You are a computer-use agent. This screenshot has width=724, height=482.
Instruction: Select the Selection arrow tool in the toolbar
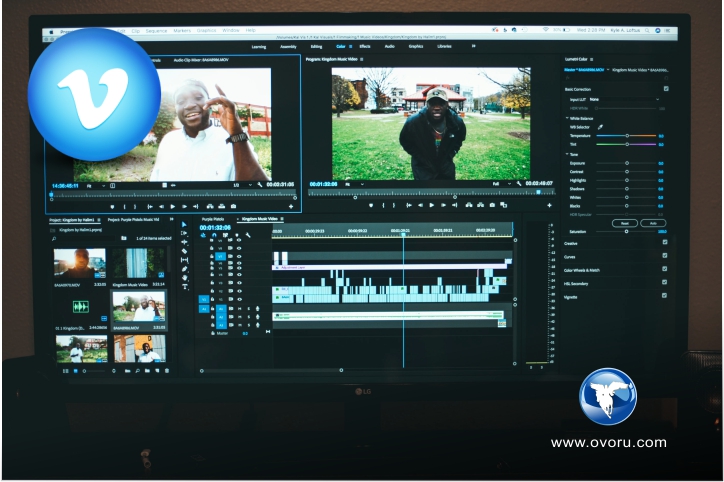[184, 225]
